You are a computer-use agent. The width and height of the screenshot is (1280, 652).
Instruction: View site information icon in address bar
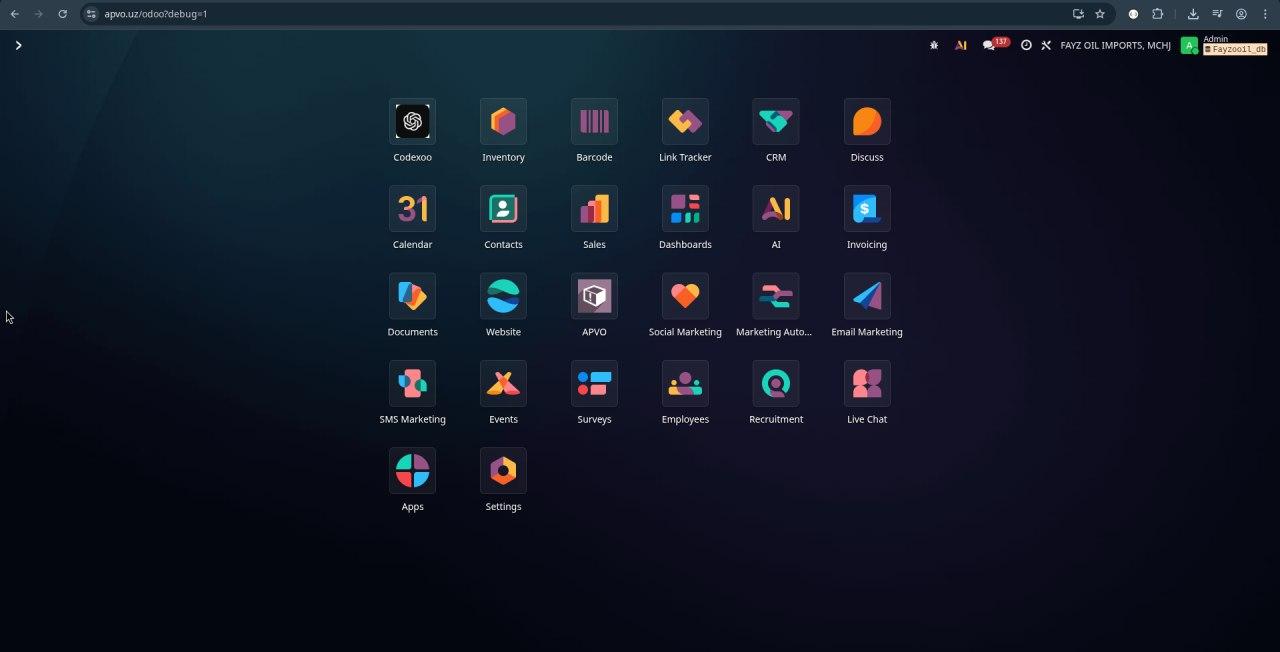tap(90, 14)
